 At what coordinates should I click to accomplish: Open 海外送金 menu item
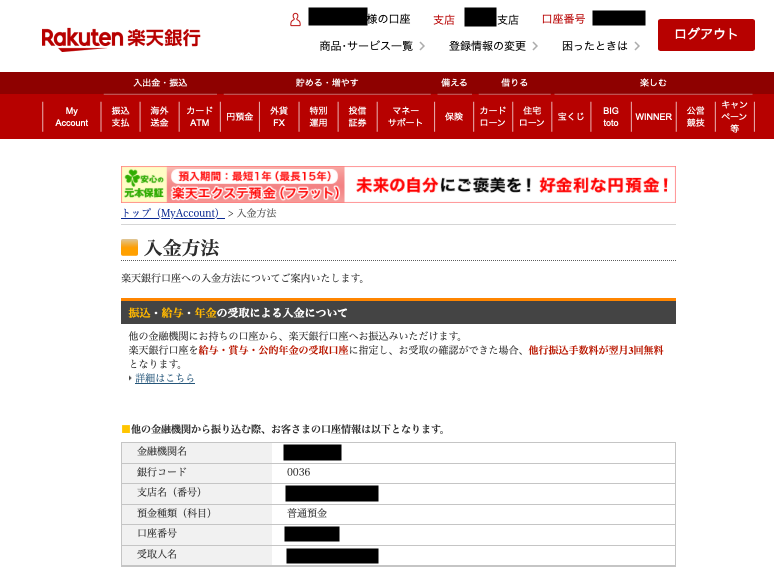click(159, 117)
